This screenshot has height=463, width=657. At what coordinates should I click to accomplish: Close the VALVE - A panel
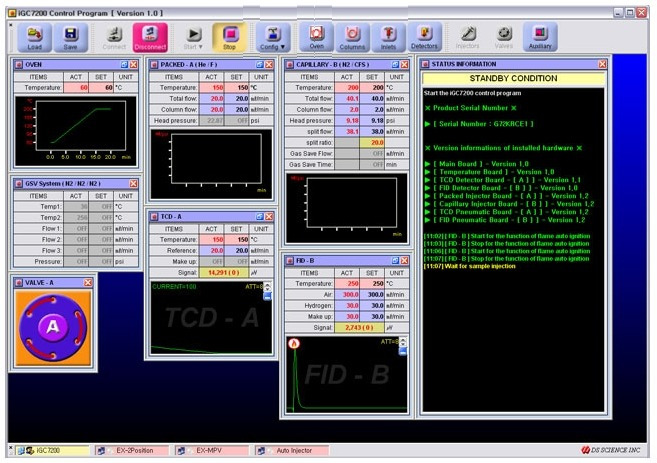[x=88, y=283]
